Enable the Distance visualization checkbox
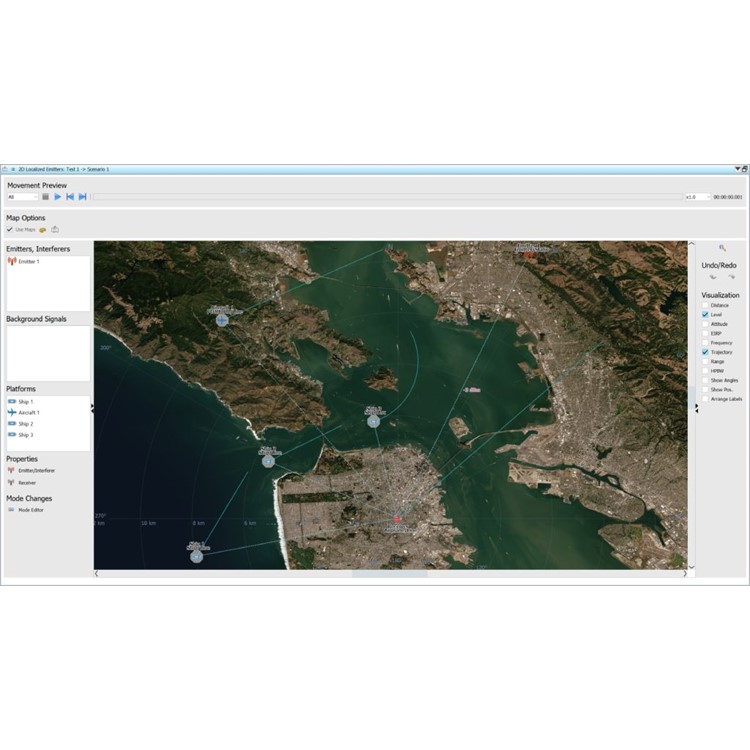 click(x=705, y=305)
